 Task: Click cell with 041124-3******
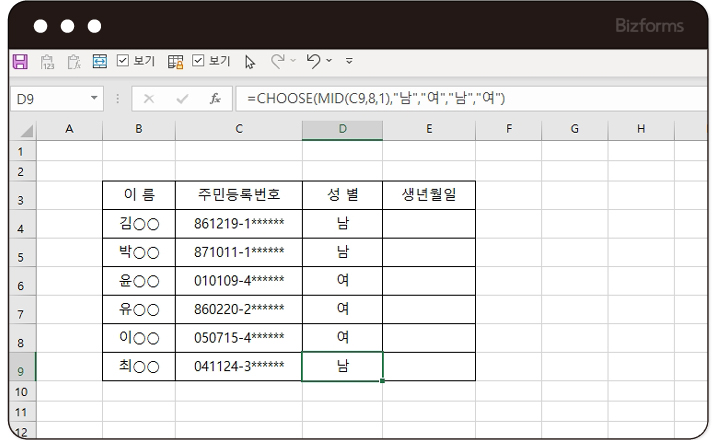(x=239, y=367)
